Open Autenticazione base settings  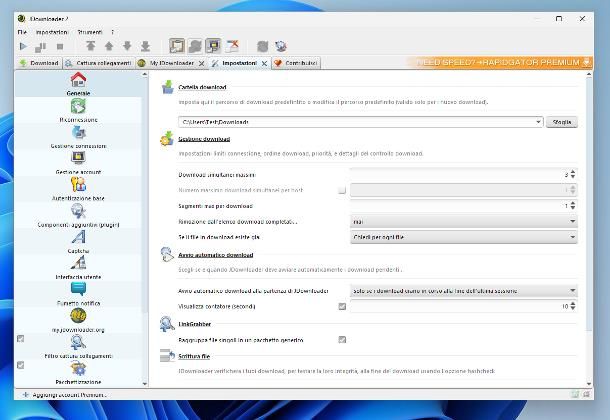pos(77,188)
